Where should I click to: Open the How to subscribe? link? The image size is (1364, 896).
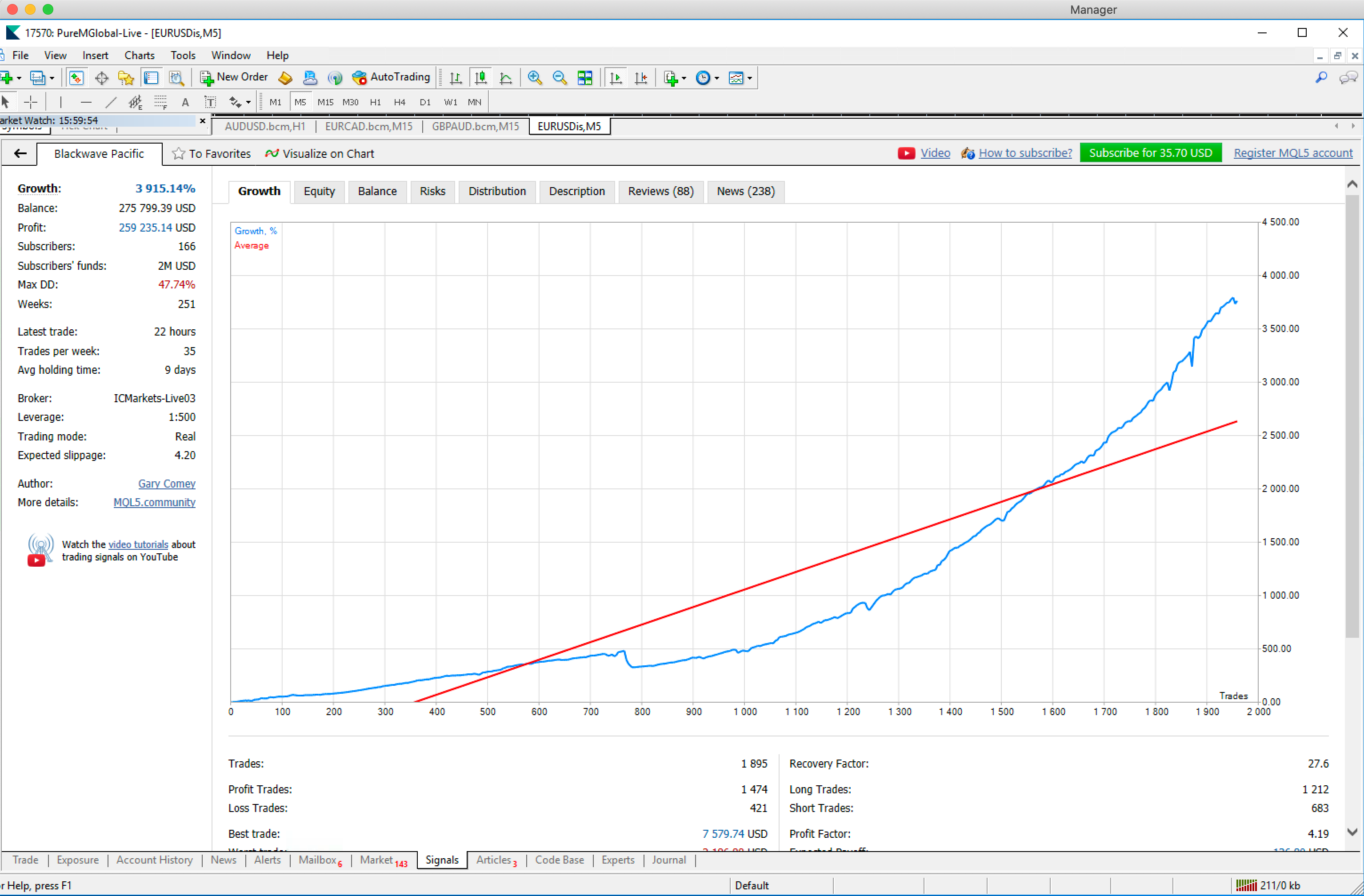click(x=1025, y=153)
